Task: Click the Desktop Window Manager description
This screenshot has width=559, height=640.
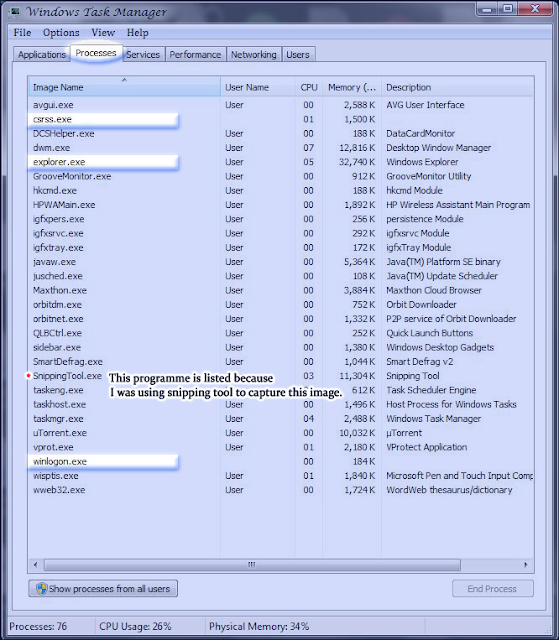Action: pos(439,148)
